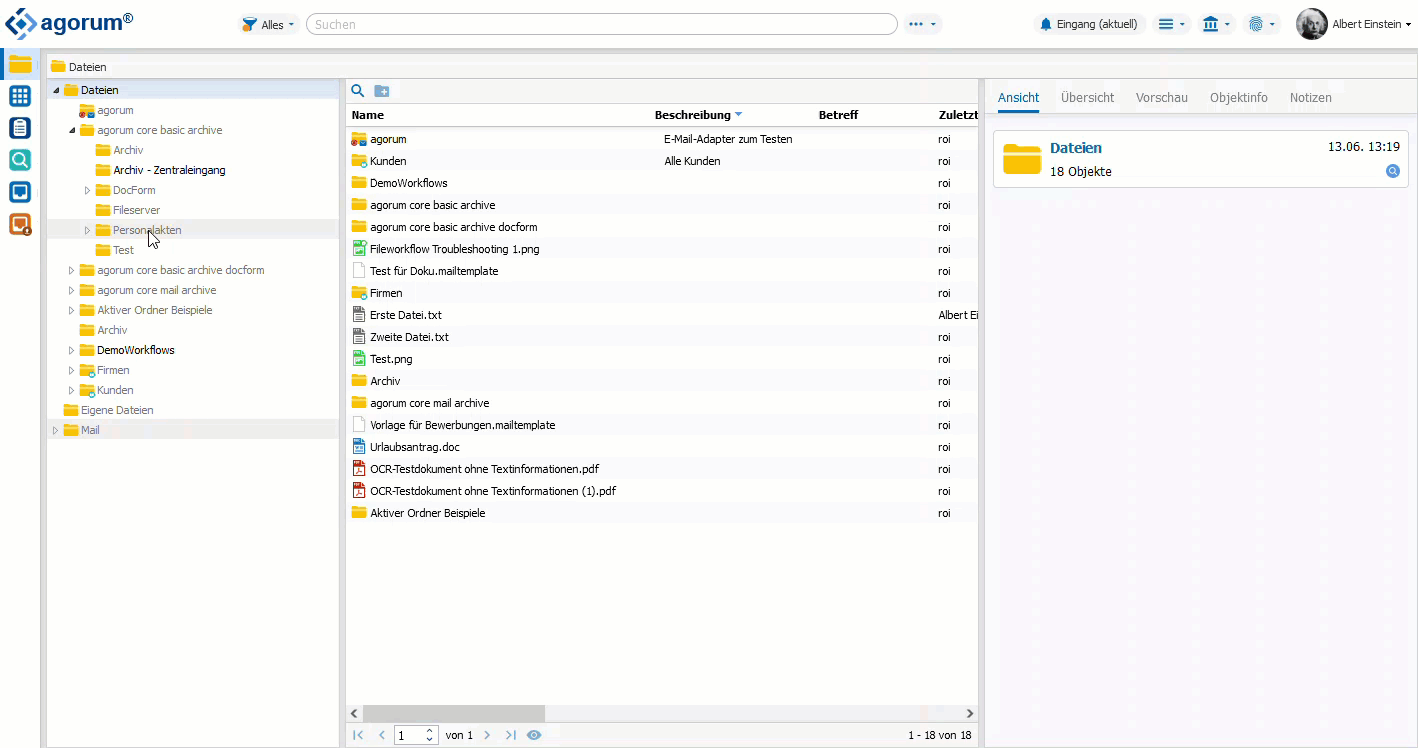
Task: Open the orange notifications sidebar icon
Action: click(x=20, y=224)
